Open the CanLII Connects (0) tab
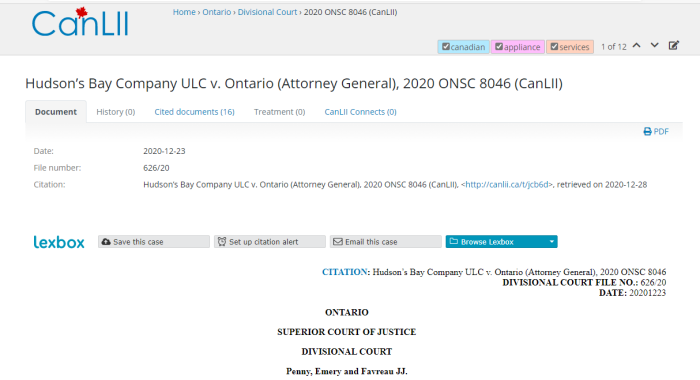The image size is (700, 380). click(360, 112)
